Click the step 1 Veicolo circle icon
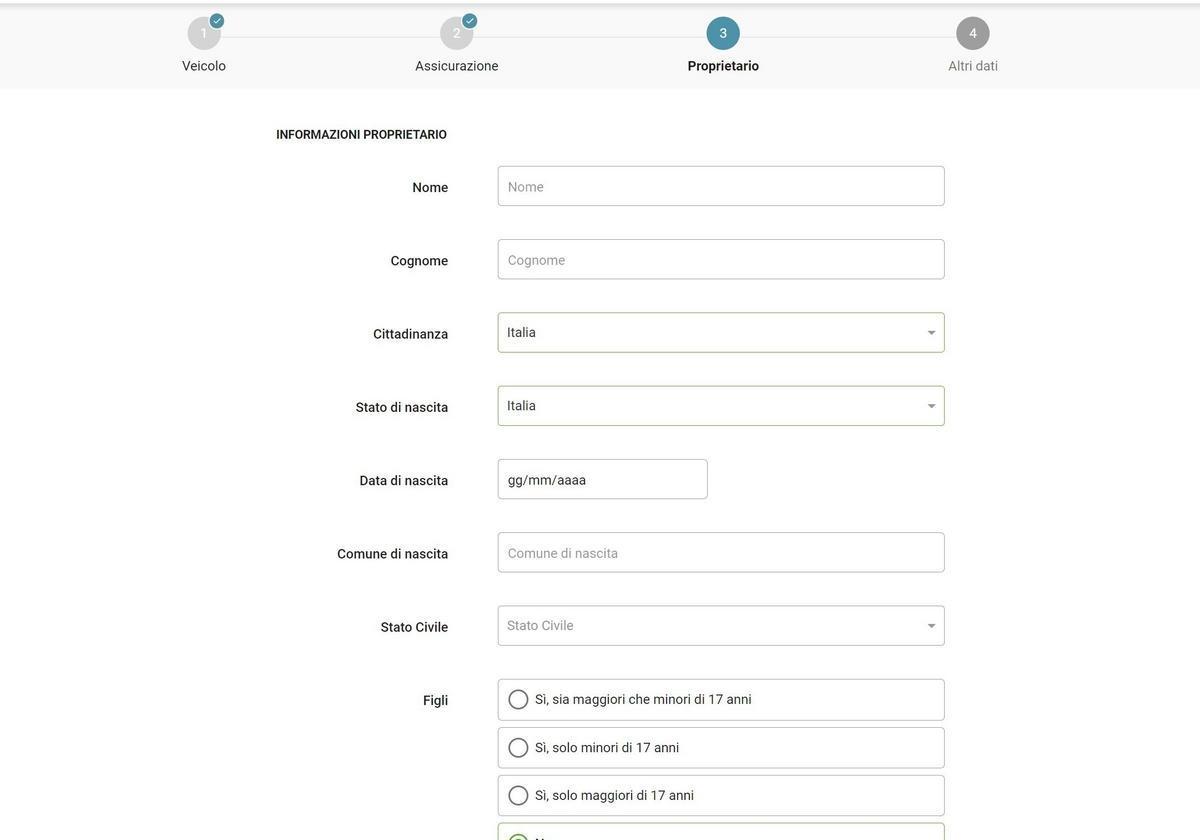This screenshot has width=1200, height=840. click(203, 34)
